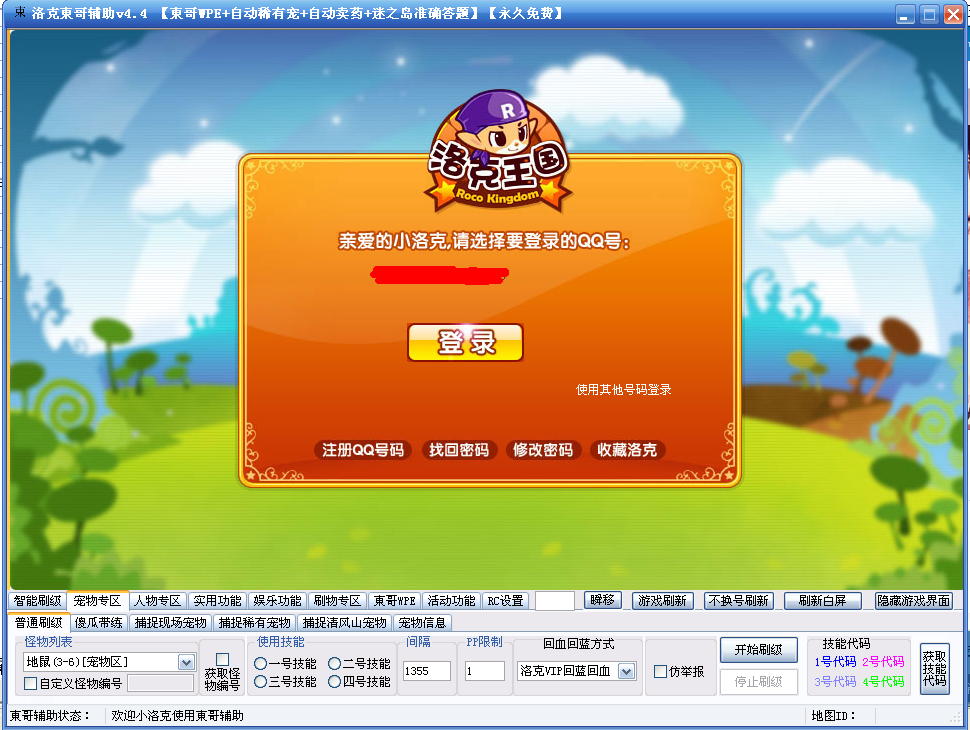Click 隐藏游戏界面 button
Screen dimensions: 970x730
[914, 601]
